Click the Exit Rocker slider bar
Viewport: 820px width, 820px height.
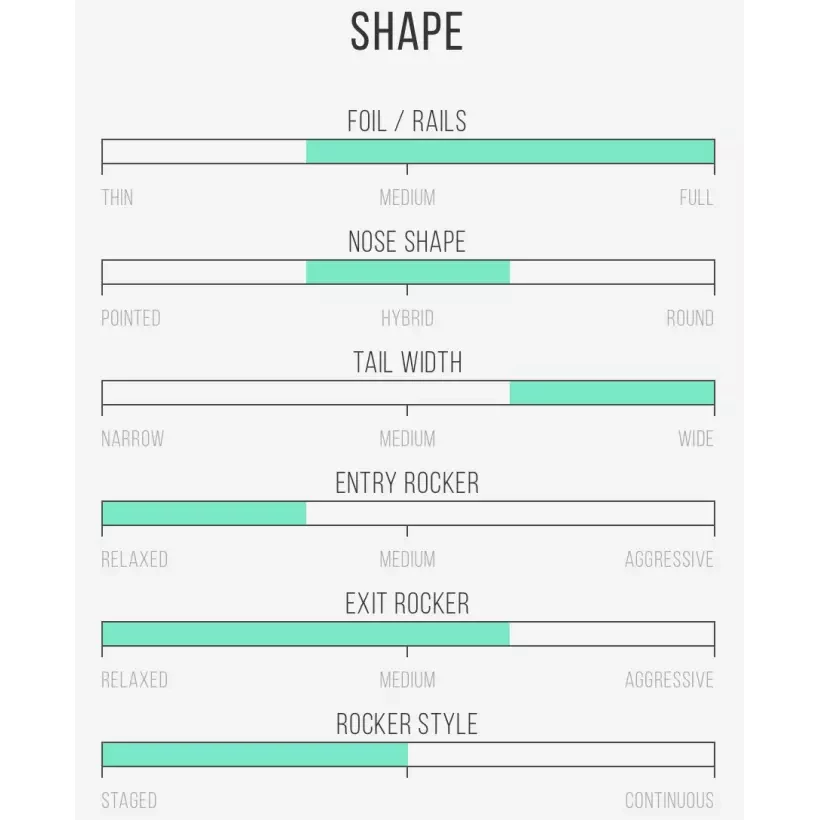pos(408,634)
